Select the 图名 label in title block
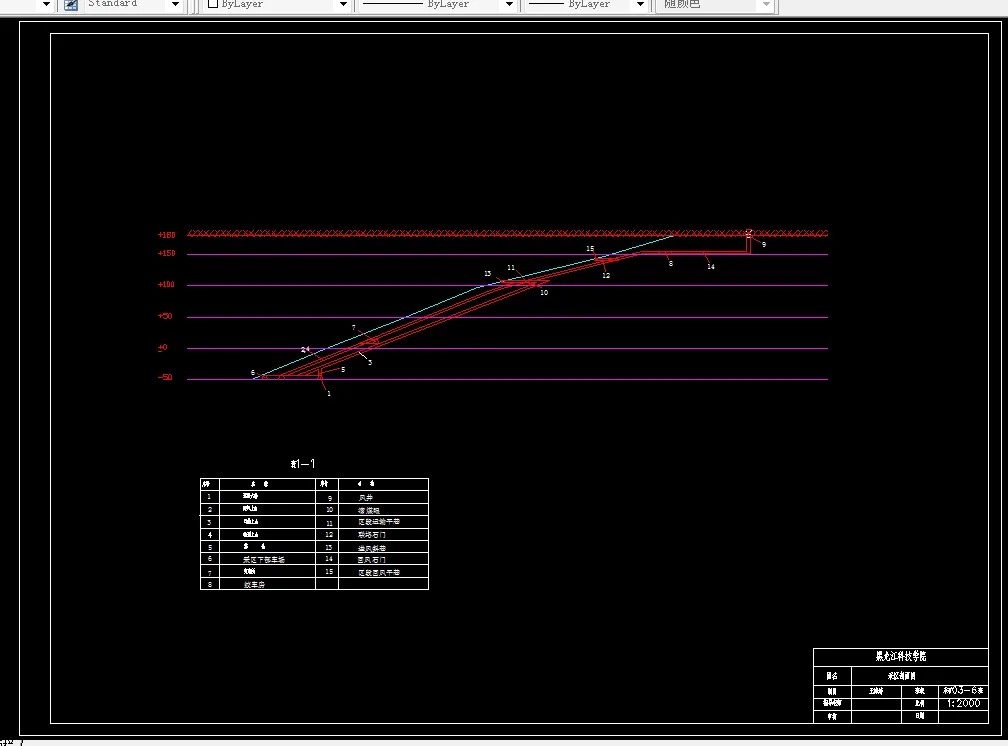This screenshot has width=1008, height=746. coord(832,676)
